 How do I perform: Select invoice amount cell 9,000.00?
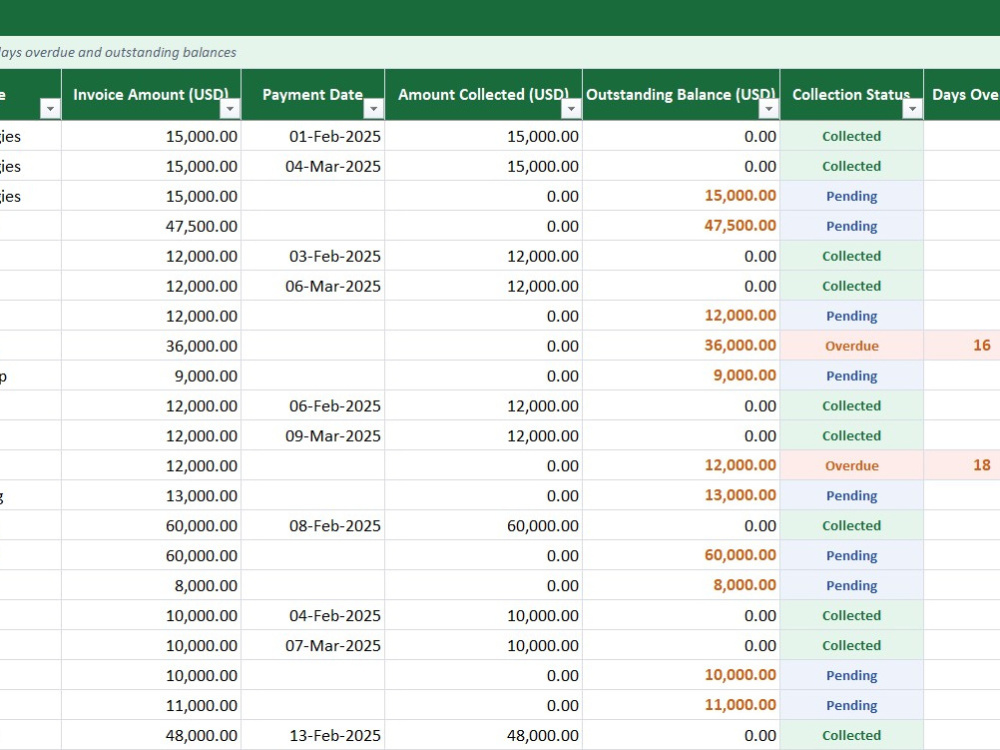(151, 376)
